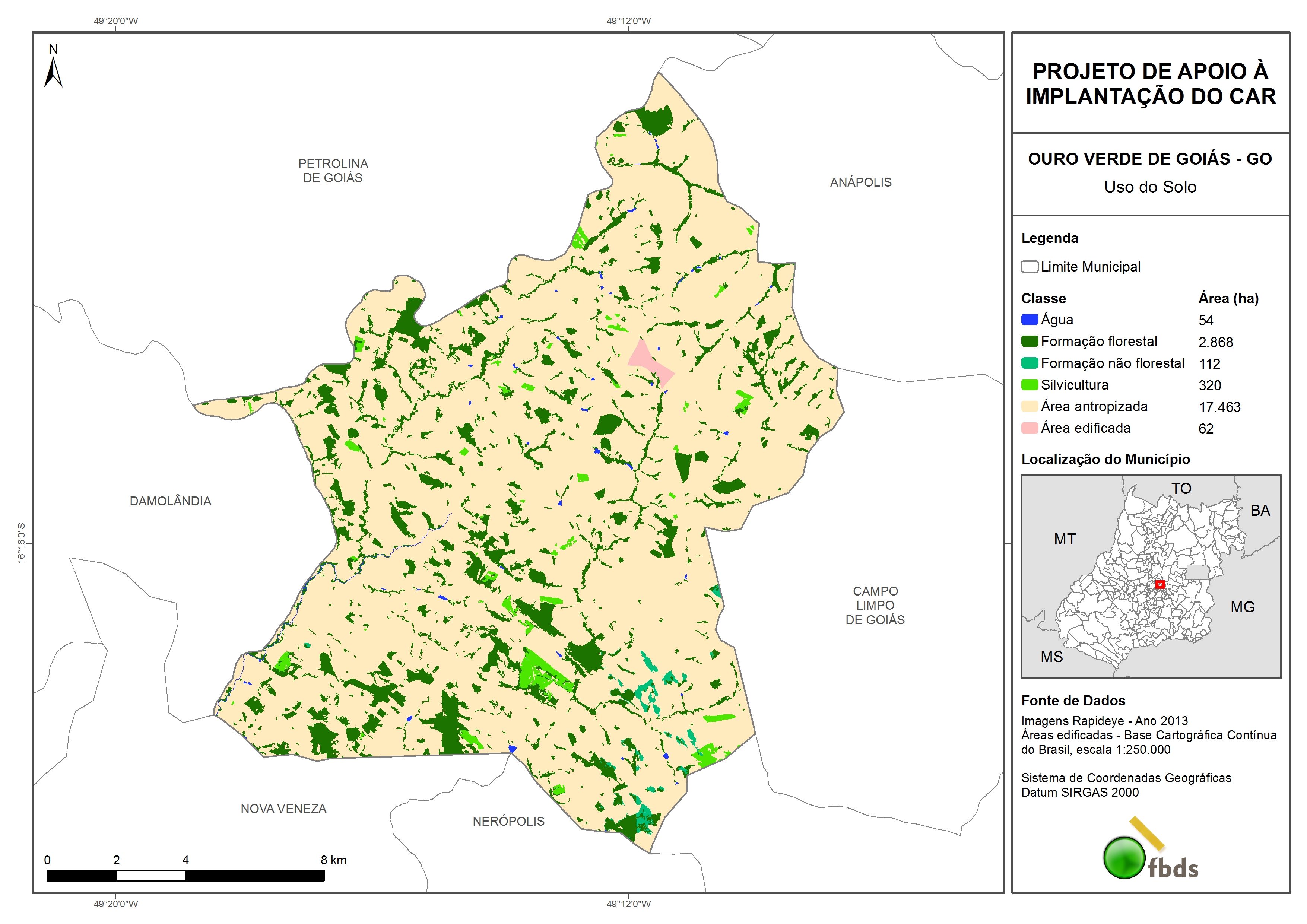Click the Área antropizada beige swatch

(1029, 406)
